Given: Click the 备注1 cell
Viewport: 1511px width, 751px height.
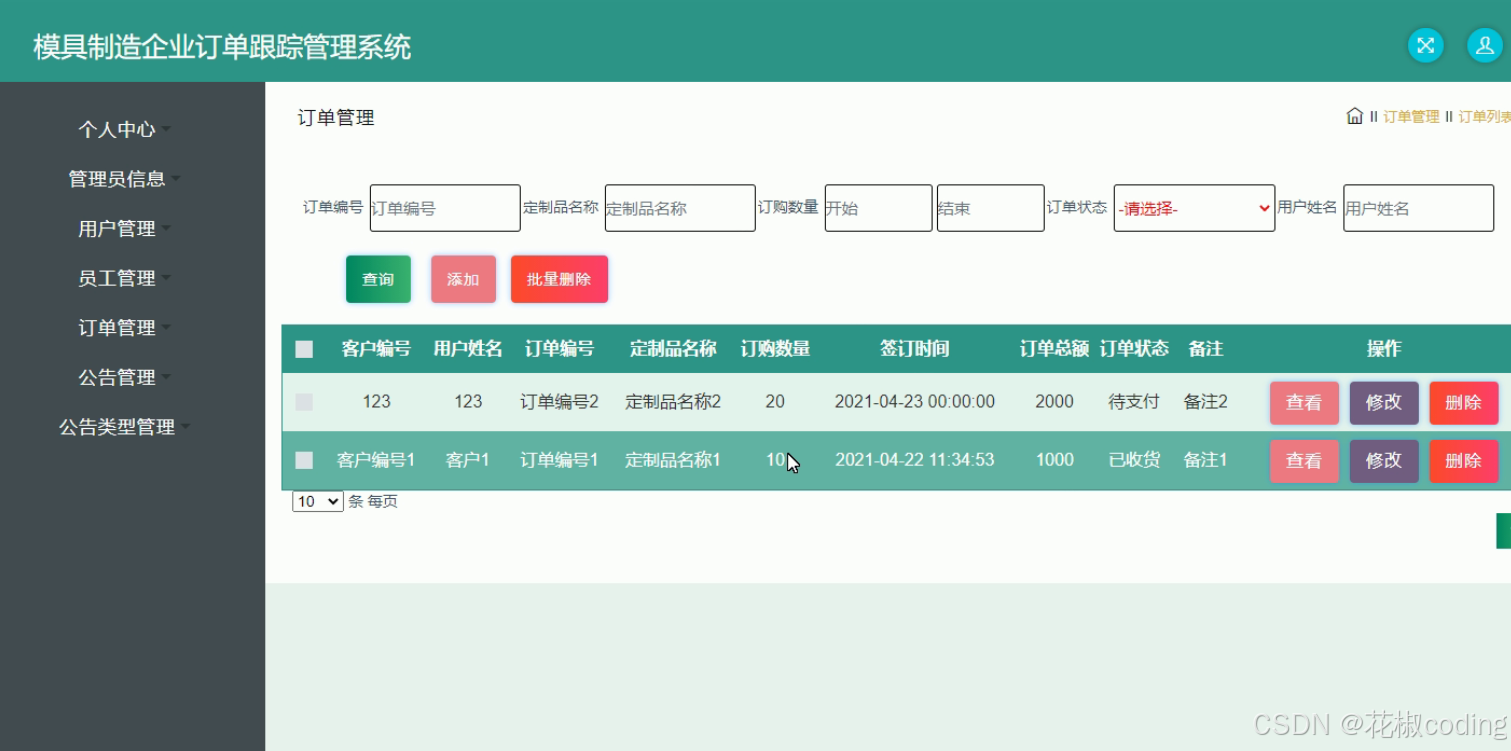Looking at the screenshot, I should [x=1205, y=460].
